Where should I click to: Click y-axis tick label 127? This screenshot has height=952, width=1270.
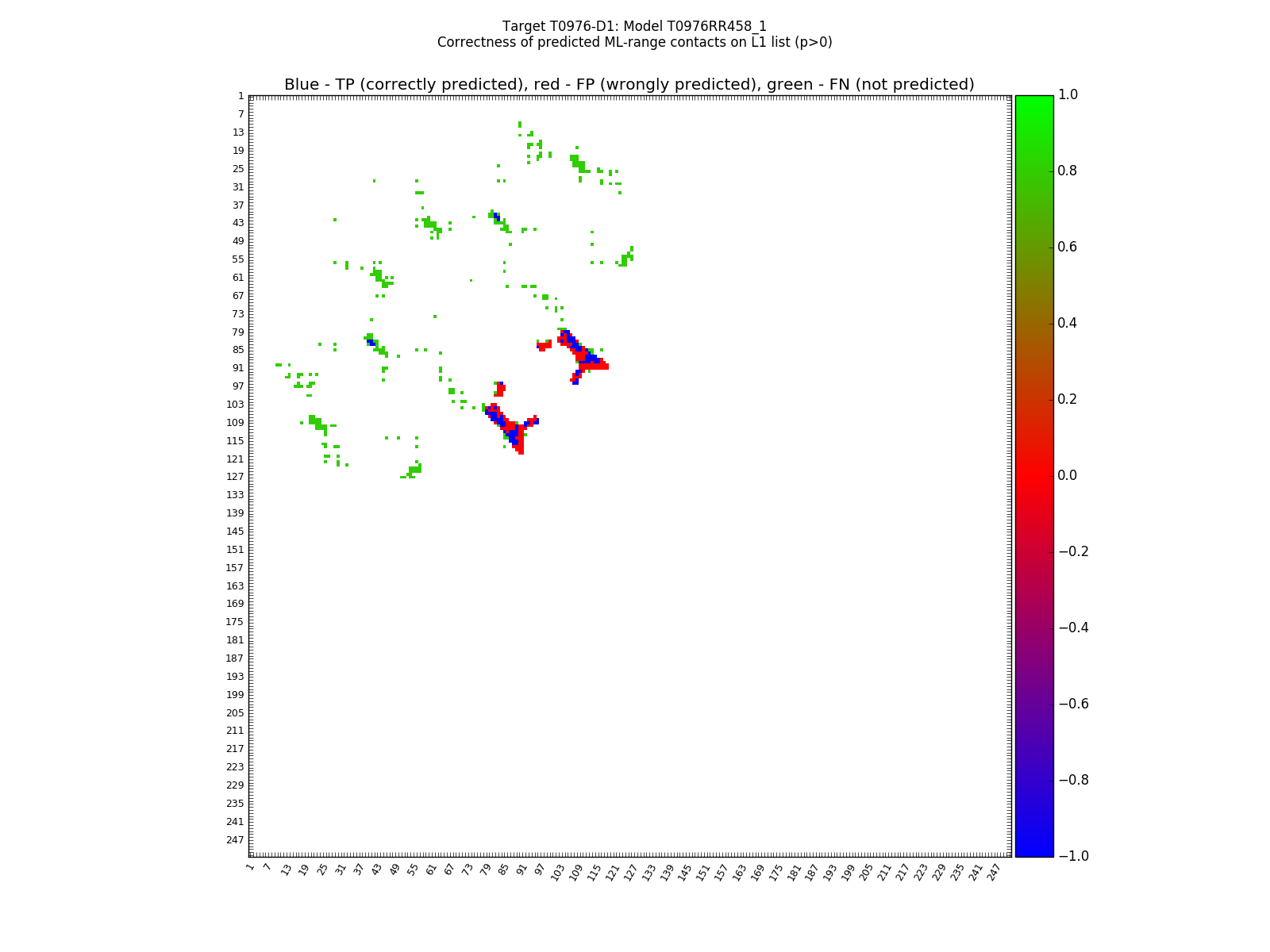235,477
